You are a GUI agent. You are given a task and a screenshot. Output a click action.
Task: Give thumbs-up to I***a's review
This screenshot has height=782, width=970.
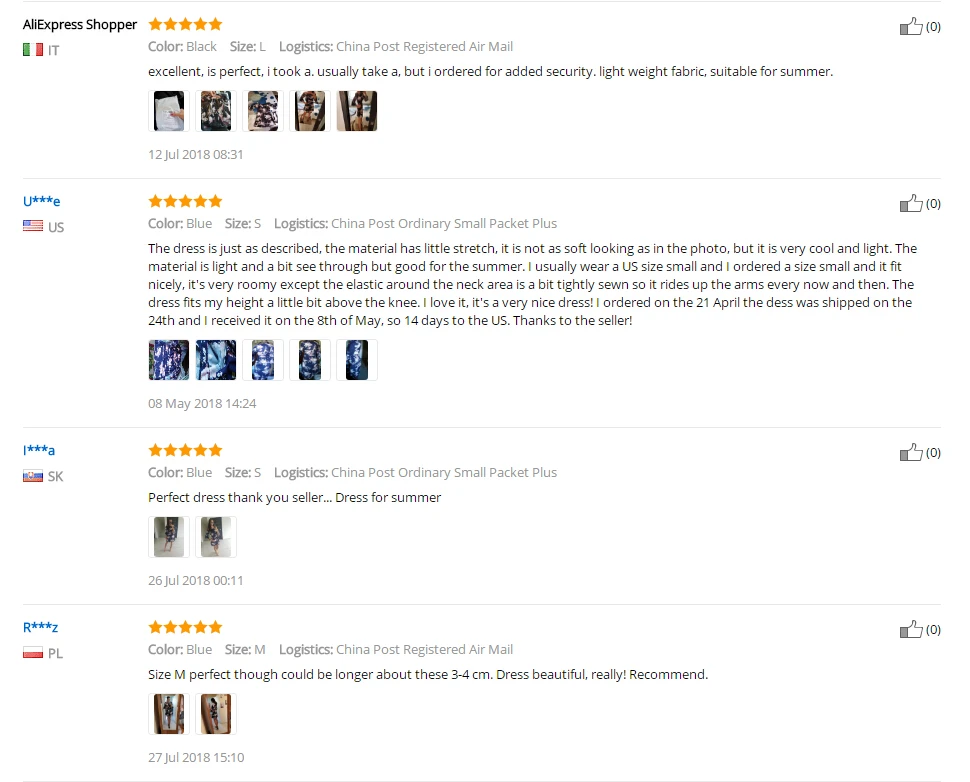pos(911,452)
